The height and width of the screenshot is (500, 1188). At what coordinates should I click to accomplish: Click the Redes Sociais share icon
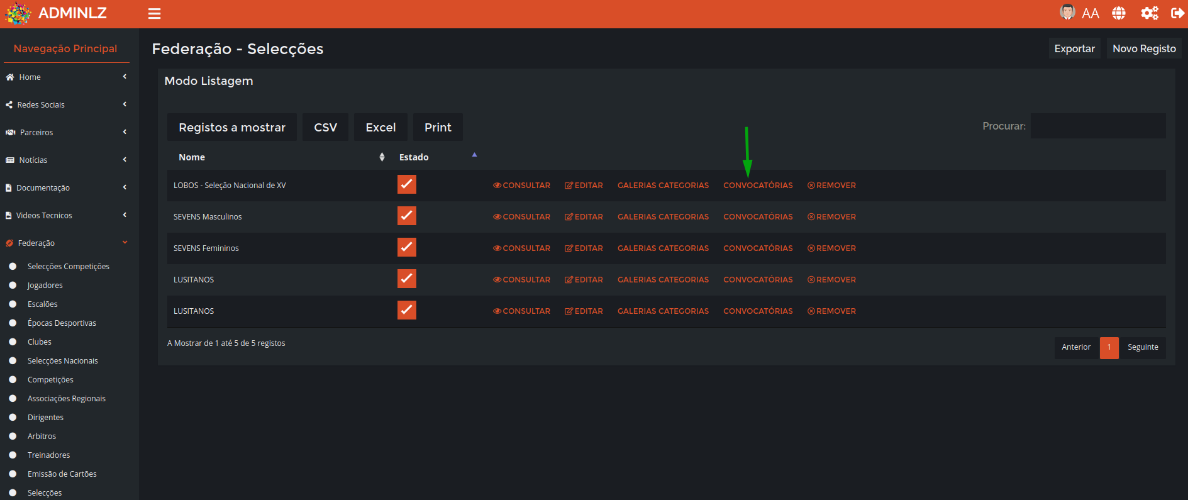click(x=10, y=105)
